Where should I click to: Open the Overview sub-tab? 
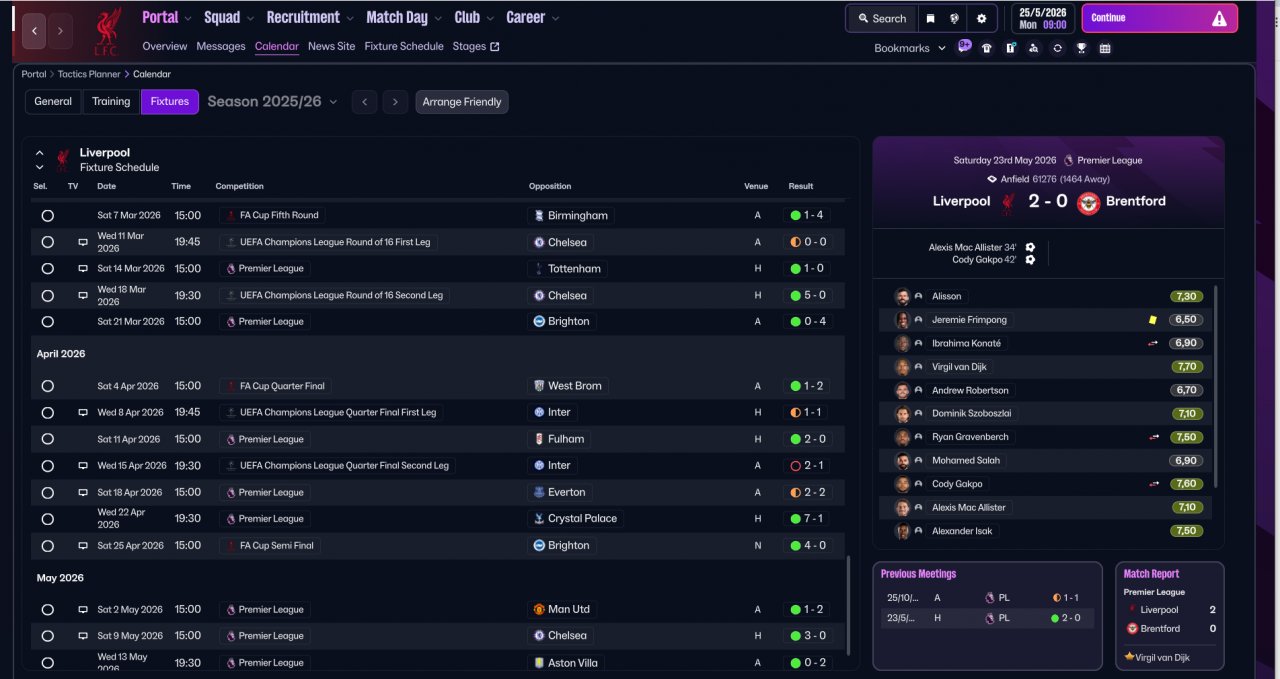[165, 46]
